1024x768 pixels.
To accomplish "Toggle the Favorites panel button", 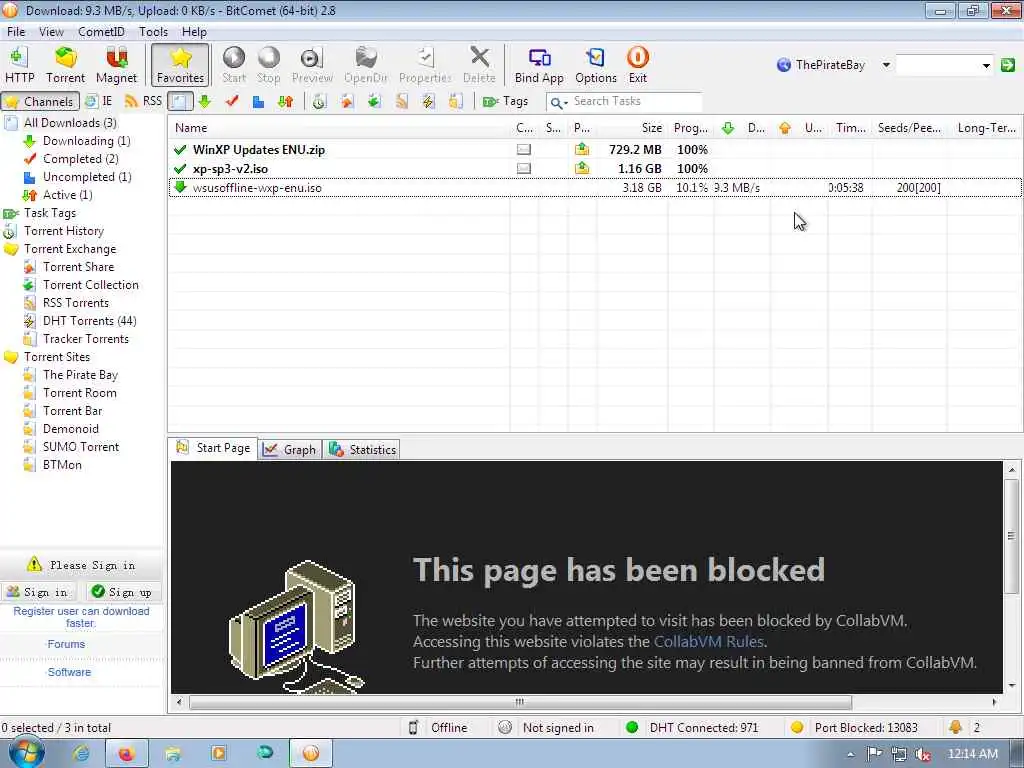I will point(180,65).
